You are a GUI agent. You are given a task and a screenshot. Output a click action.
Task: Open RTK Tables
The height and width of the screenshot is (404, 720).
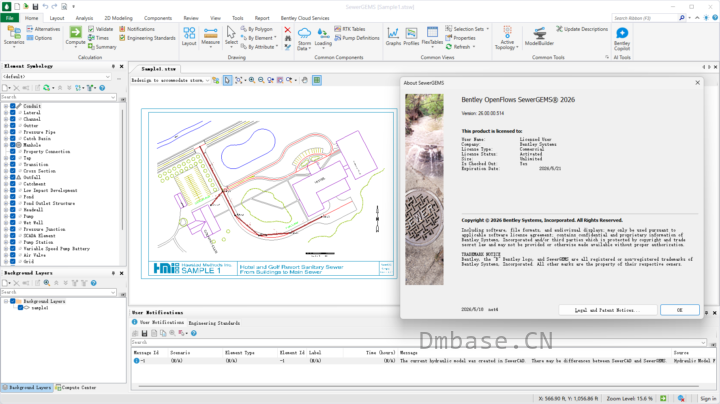(350, 29)
